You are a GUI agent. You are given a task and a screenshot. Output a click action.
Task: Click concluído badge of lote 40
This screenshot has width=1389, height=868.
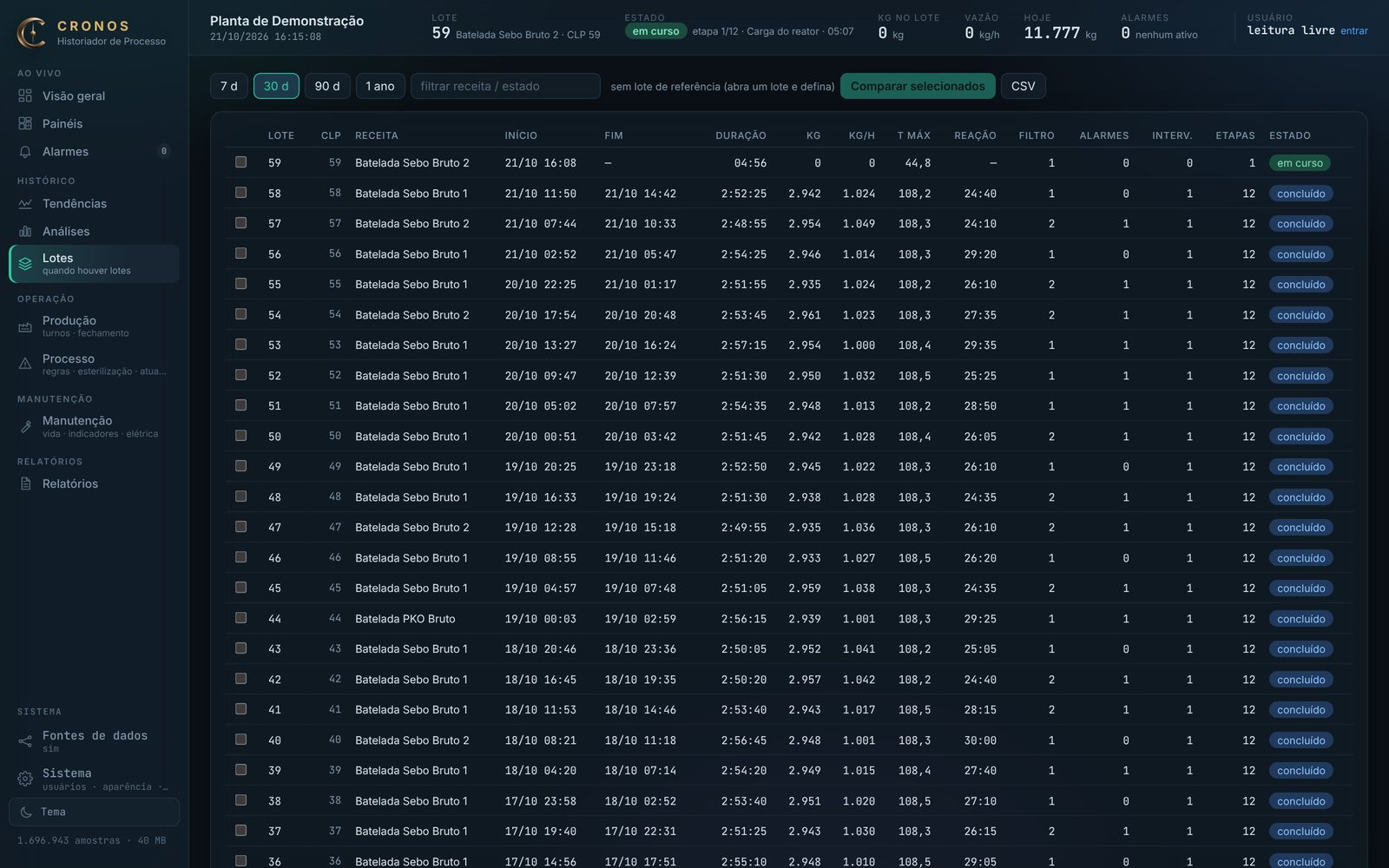1300,740
